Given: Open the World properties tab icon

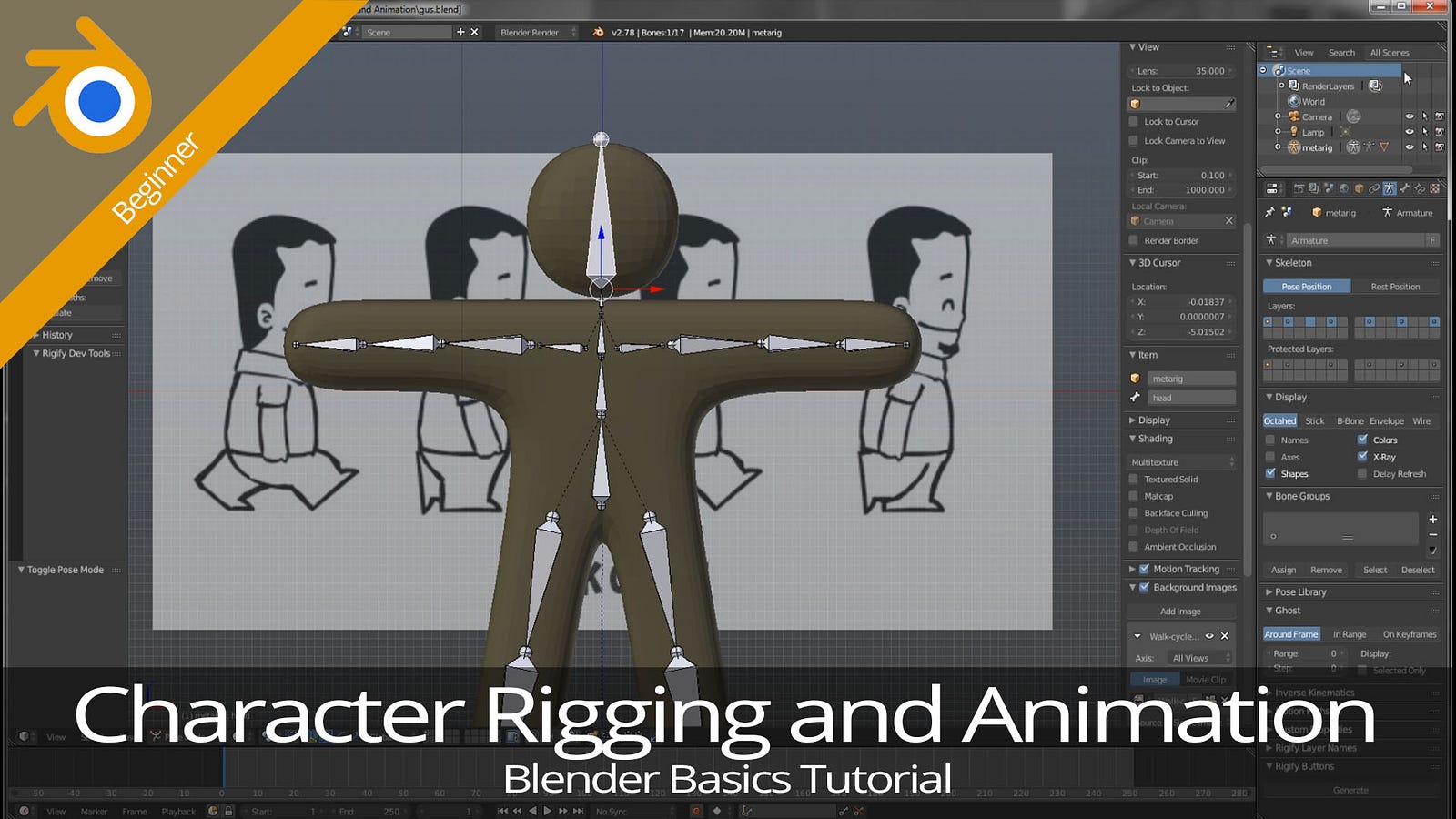Looking at the screenshot, I should (1344, 188).
